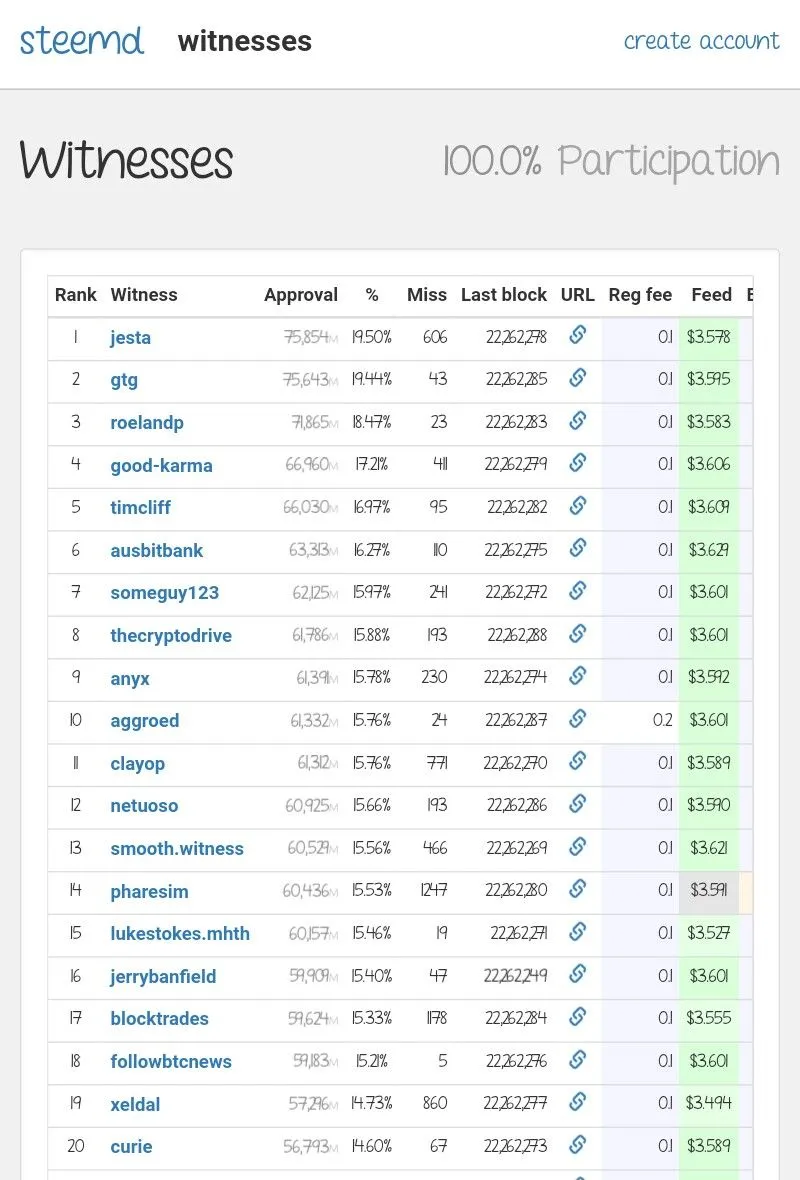Open the smooth.witness witness profile
The width and height of the screenshot is (800, 1180).
(177, 849)
